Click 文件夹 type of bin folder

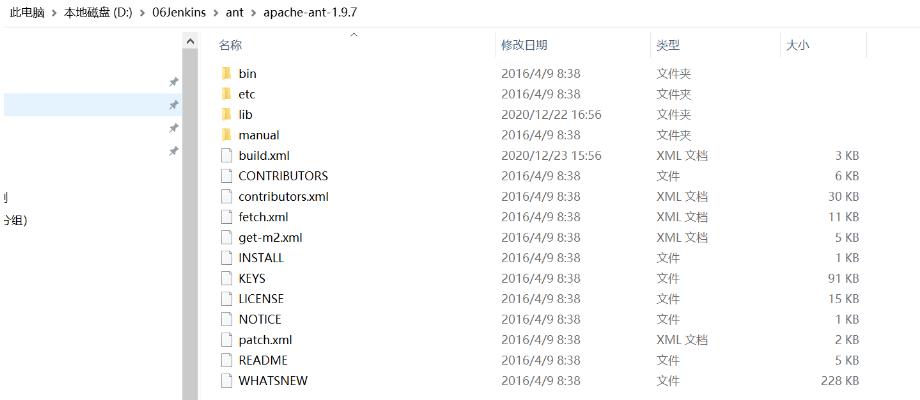point(674,73)
